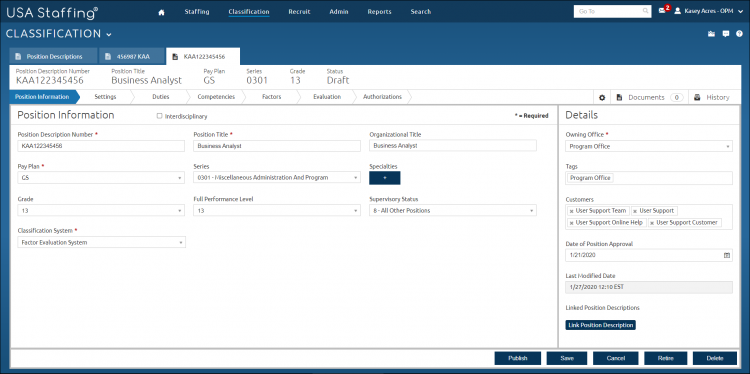Click the Delete button
The width and height of the screenshot is (750, 374).
(x=715, y=358)
